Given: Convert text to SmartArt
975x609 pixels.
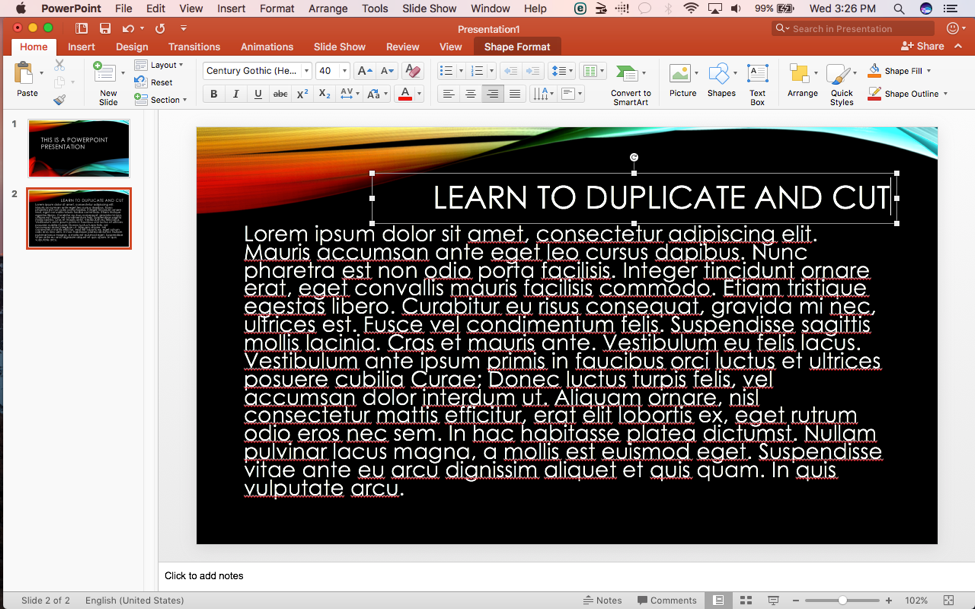Looking at the screenshot, I should tap(630, 83).
